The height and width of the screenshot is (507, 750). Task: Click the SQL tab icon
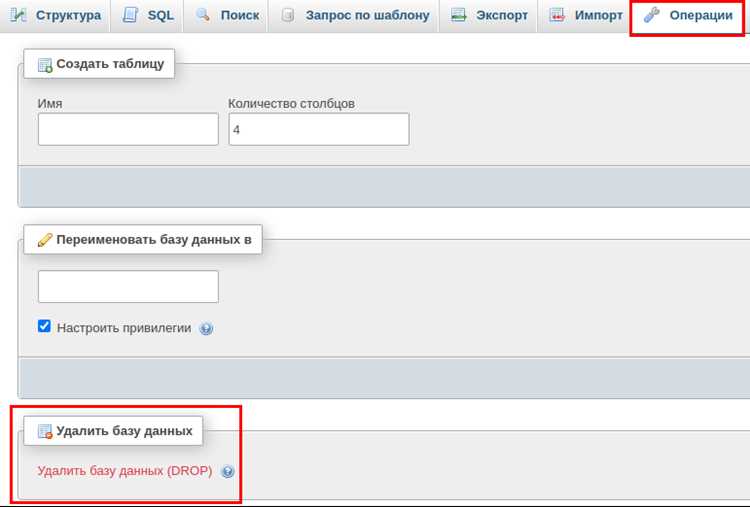click(130, 15)
